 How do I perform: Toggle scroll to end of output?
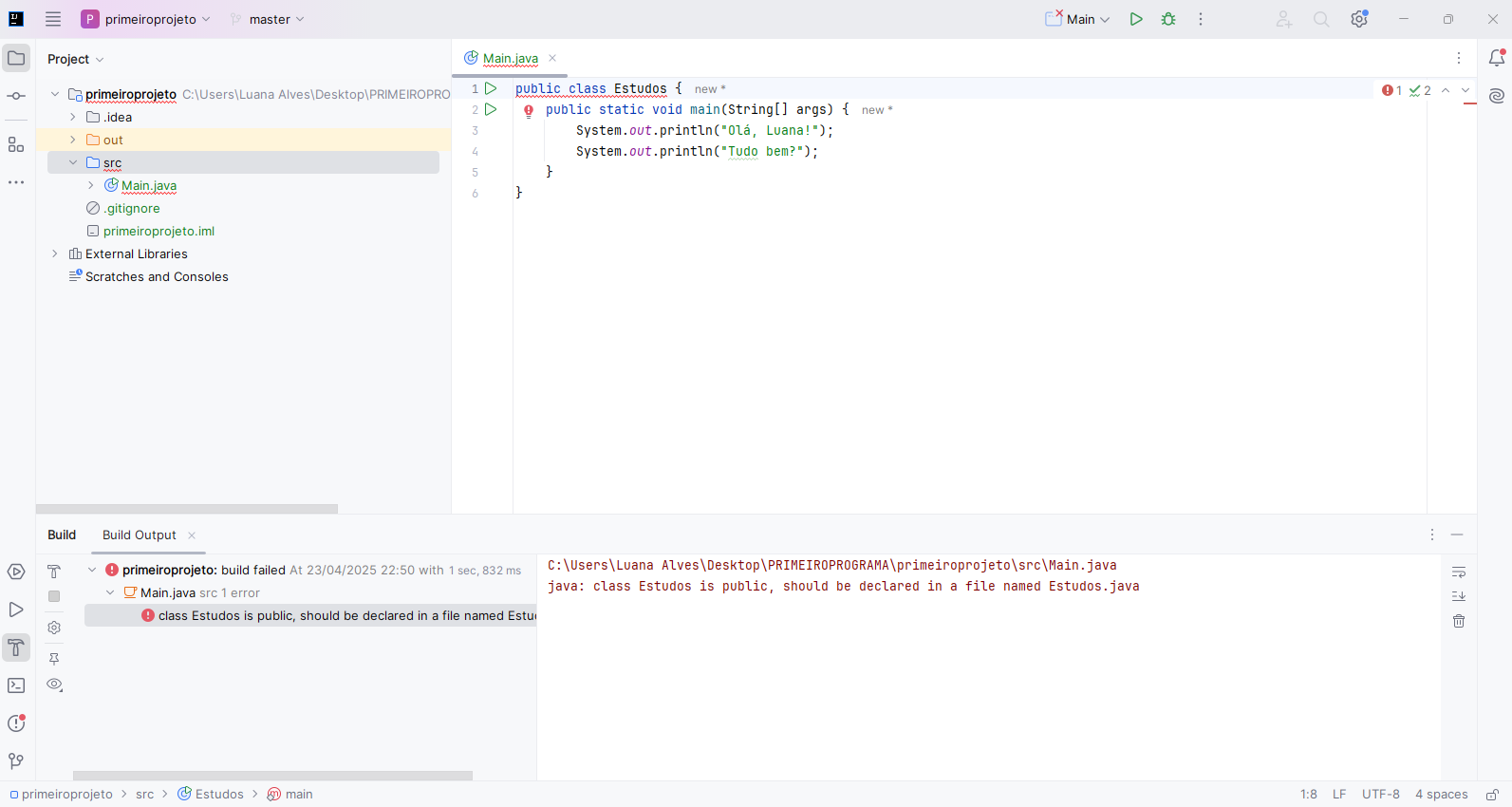click(1459, 596)
